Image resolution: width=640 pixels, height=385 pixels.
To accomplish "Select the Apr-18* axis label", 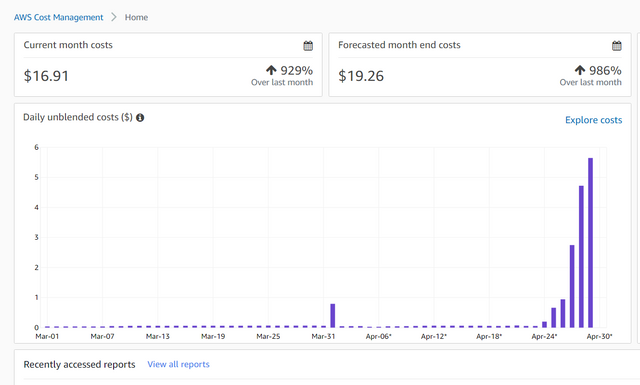I will tap(489, 336).
